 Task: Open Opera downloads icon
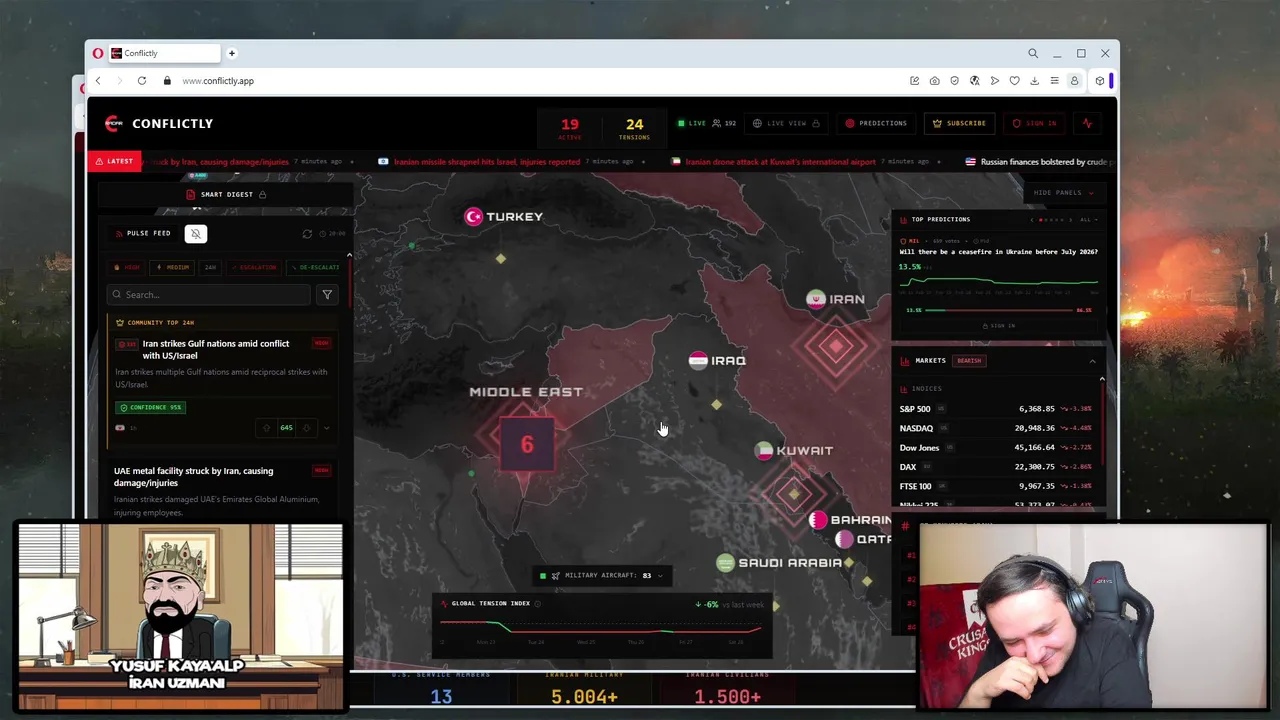1034,81
